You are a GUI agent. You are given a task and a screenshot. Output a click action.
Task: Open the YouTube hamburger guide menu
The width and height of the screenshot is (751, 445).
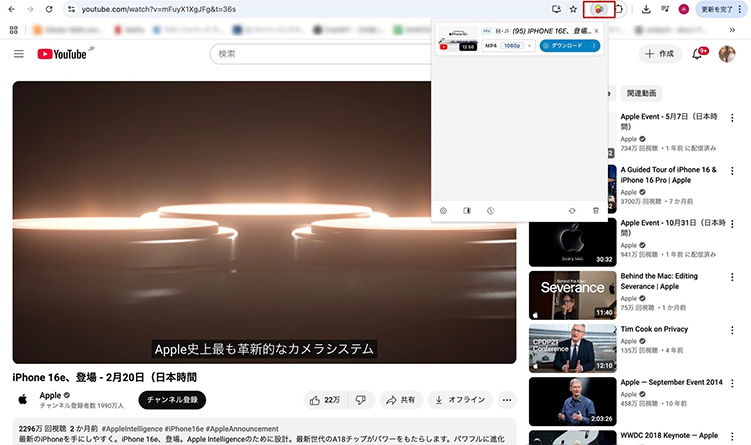click(x=19, y=54)
